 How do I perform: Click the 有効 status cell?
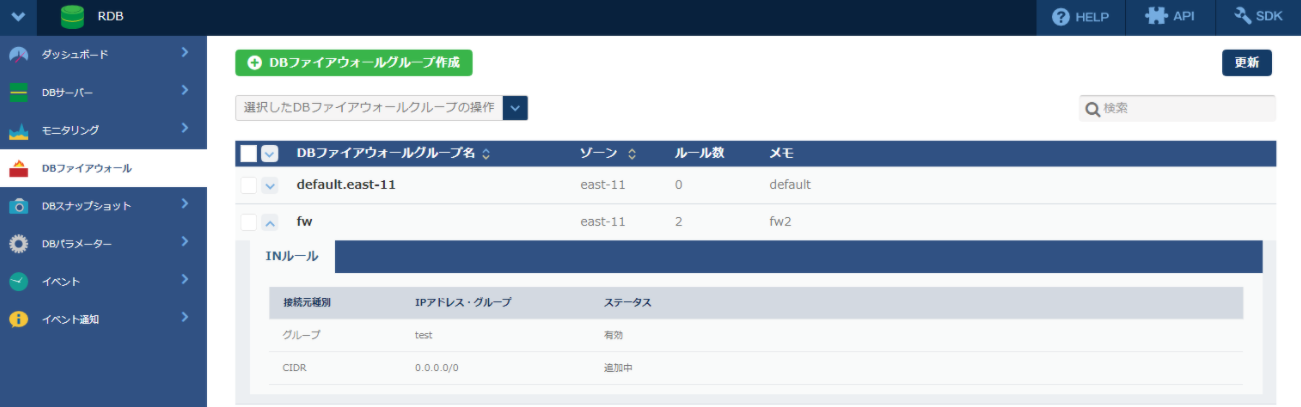pyautogui.click(x=613, y=335)
